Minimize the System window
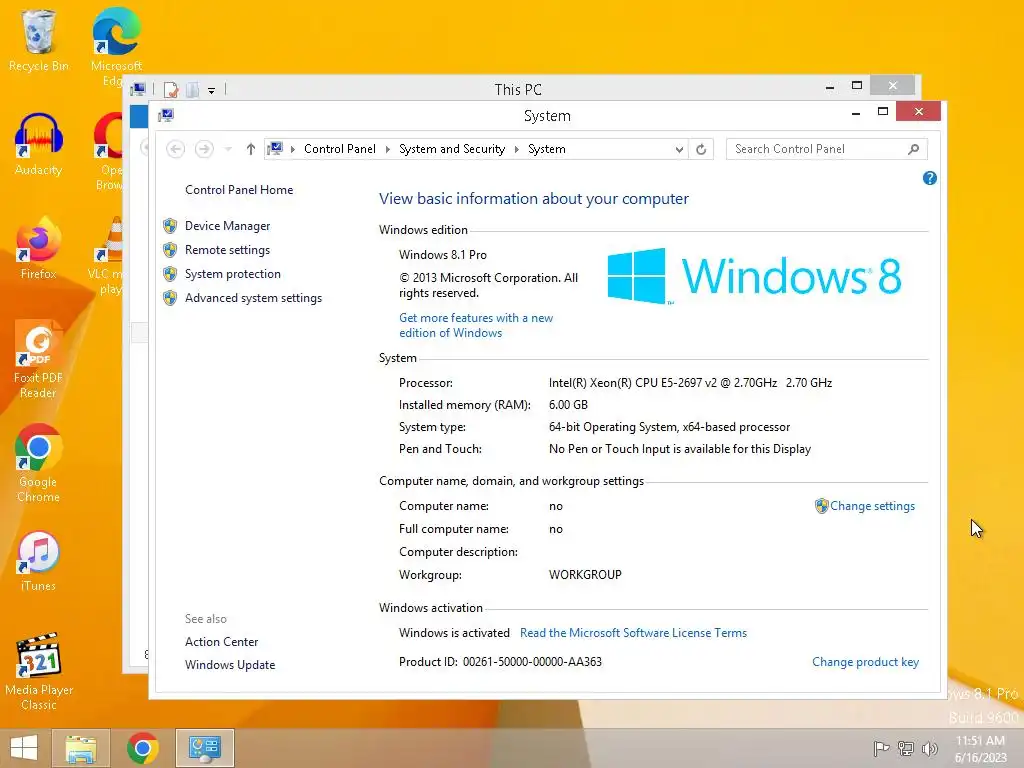Viewport: 1024px width, 768px height. point(856,113)
